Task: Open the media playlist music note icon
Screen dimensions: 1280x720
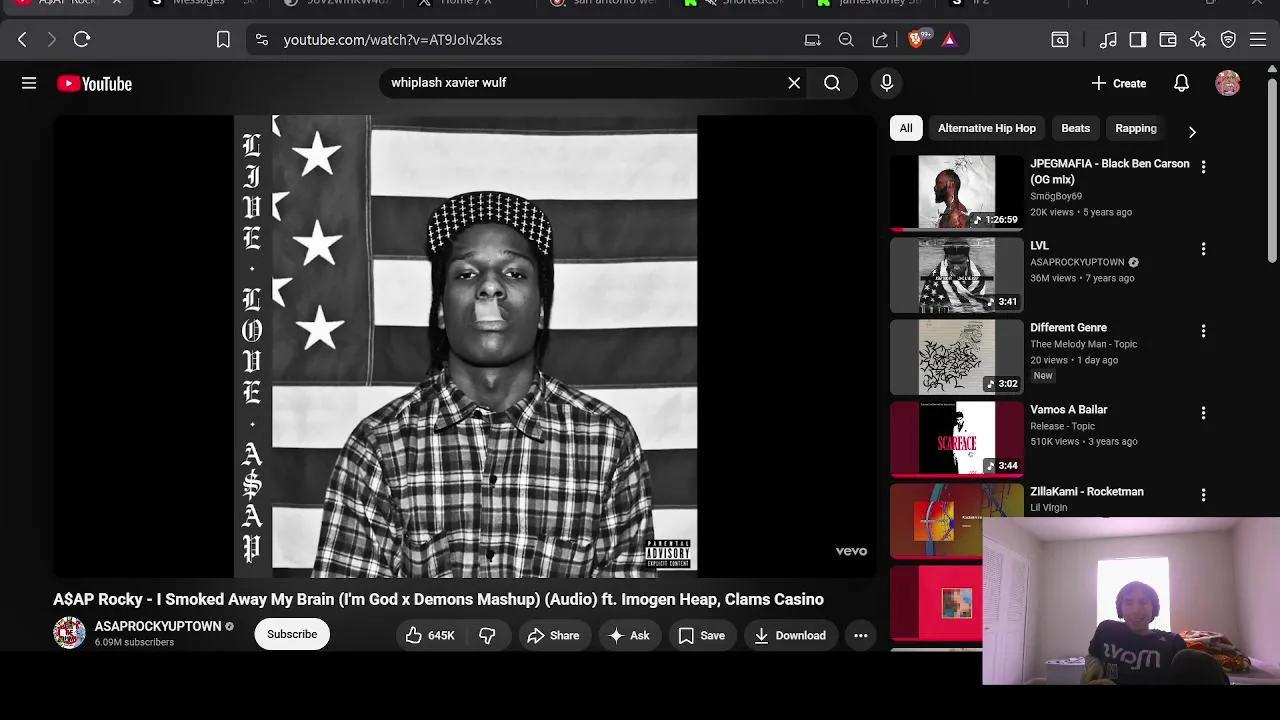Action: [1108, 40]
